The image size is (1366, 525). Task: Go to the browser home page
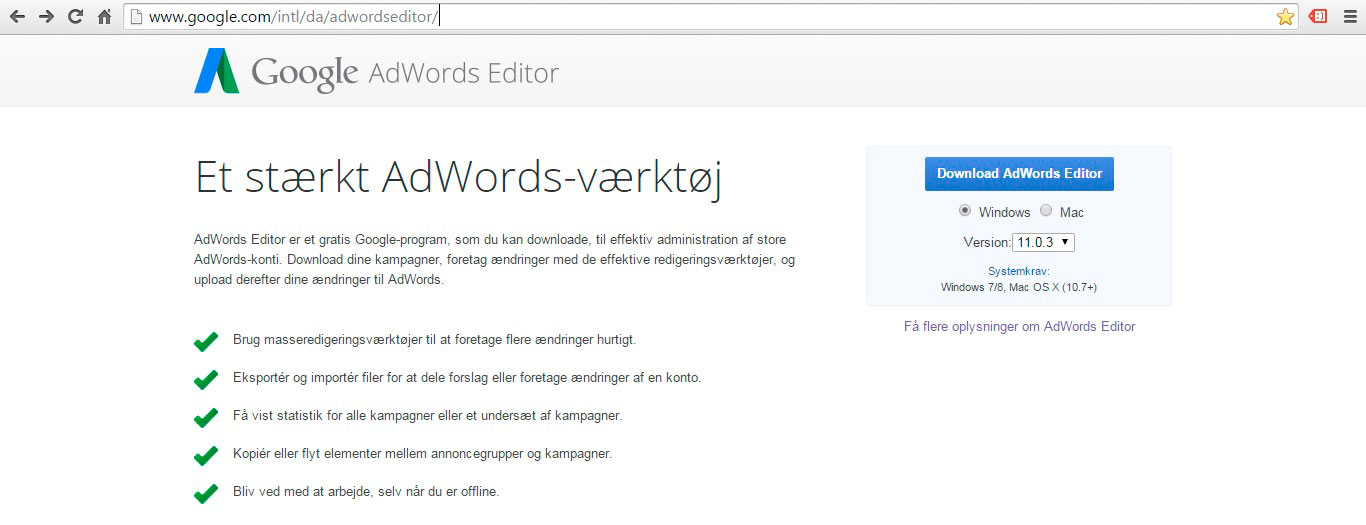pyautogui.click(x=104, y=17)
